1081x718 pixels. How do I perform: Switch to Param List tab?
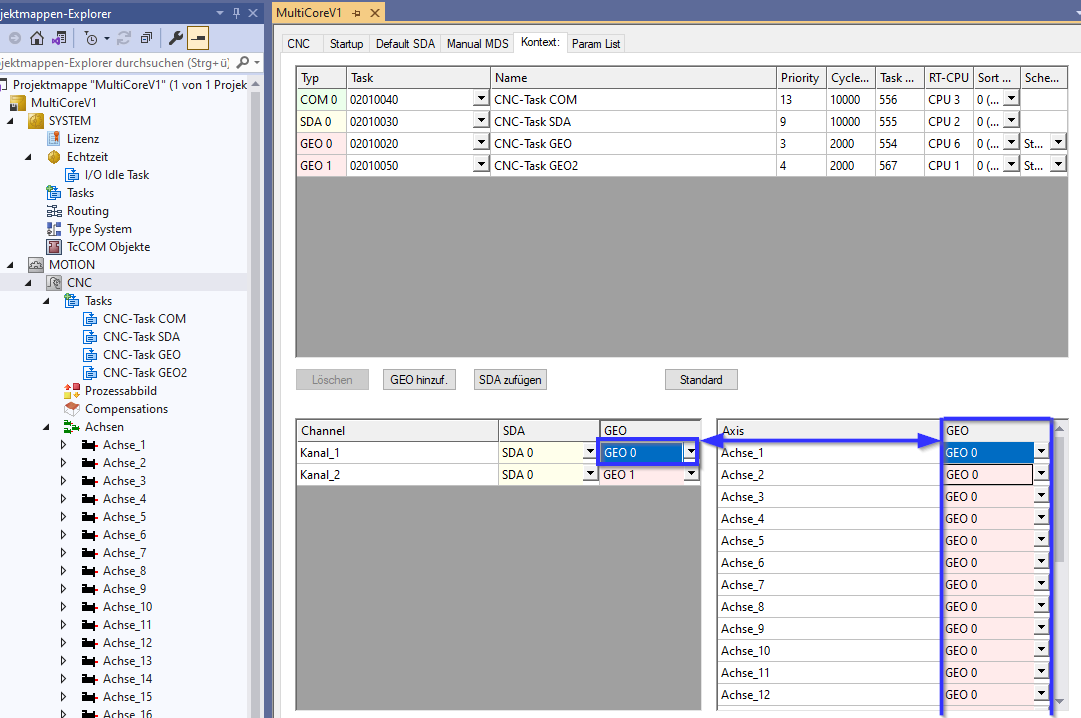click(x=596, y=43)
